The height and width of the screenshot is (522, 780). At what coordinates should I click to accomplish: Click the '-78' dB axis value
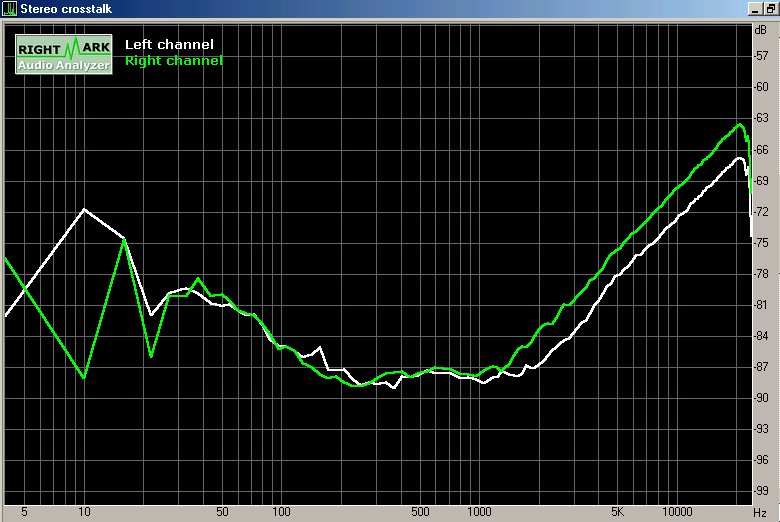[x=761, y=274]
